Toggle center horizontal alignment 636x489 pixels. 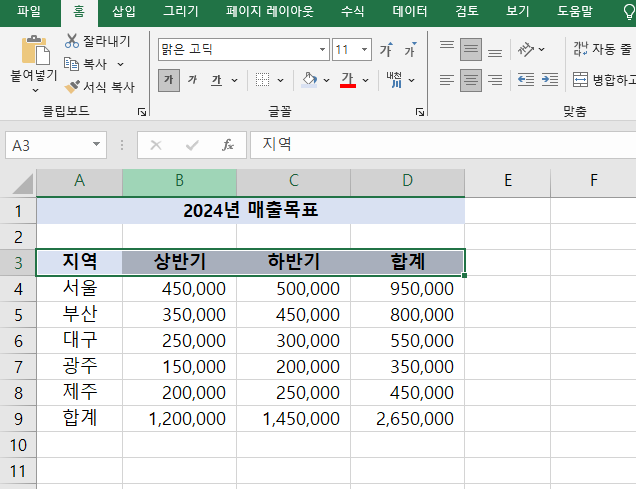tap(471, 80)
